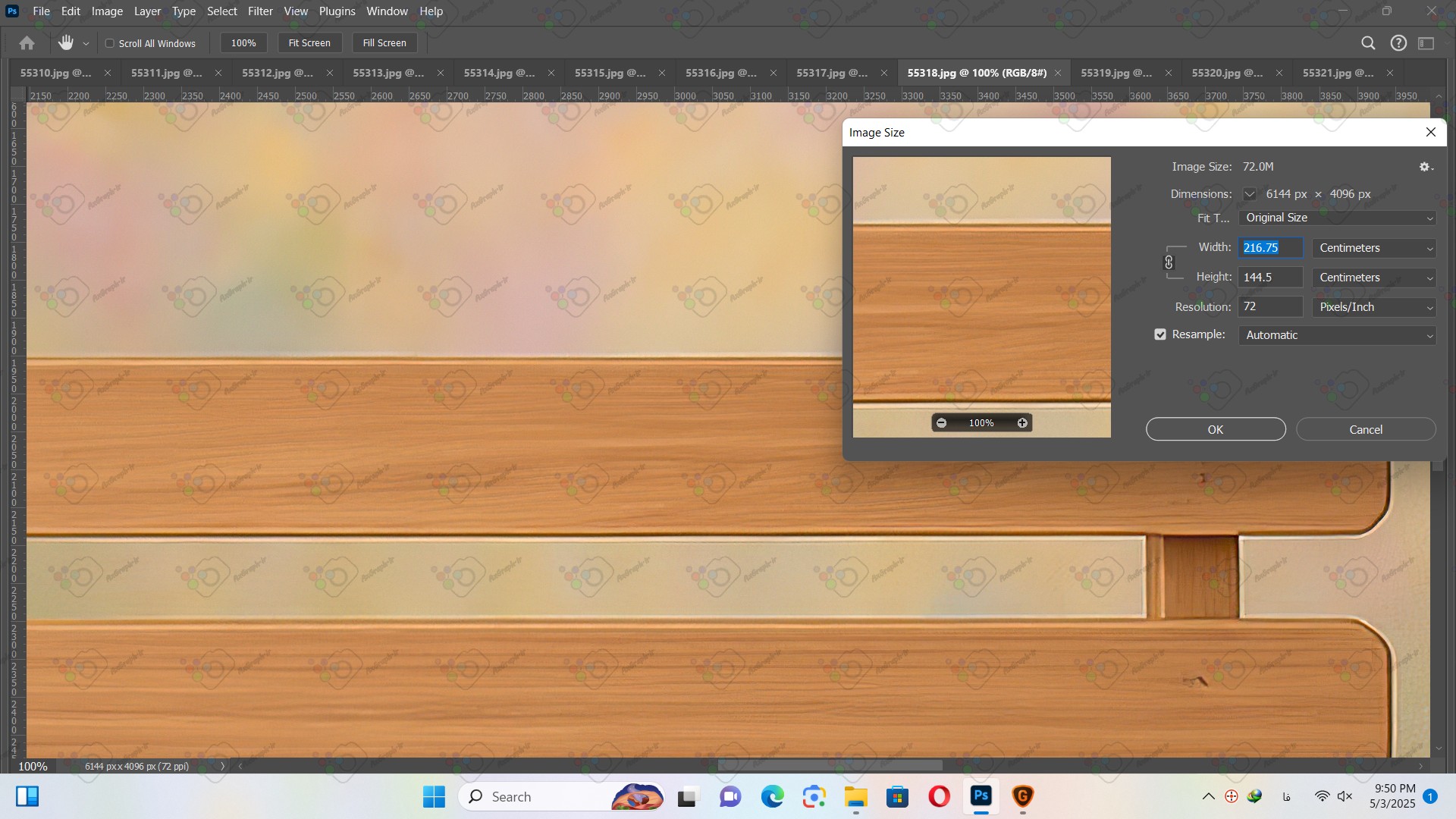Screen dimensions: 1456x819
Task: Open Microsoft Store from taskbar
Action: click(897, 797)
